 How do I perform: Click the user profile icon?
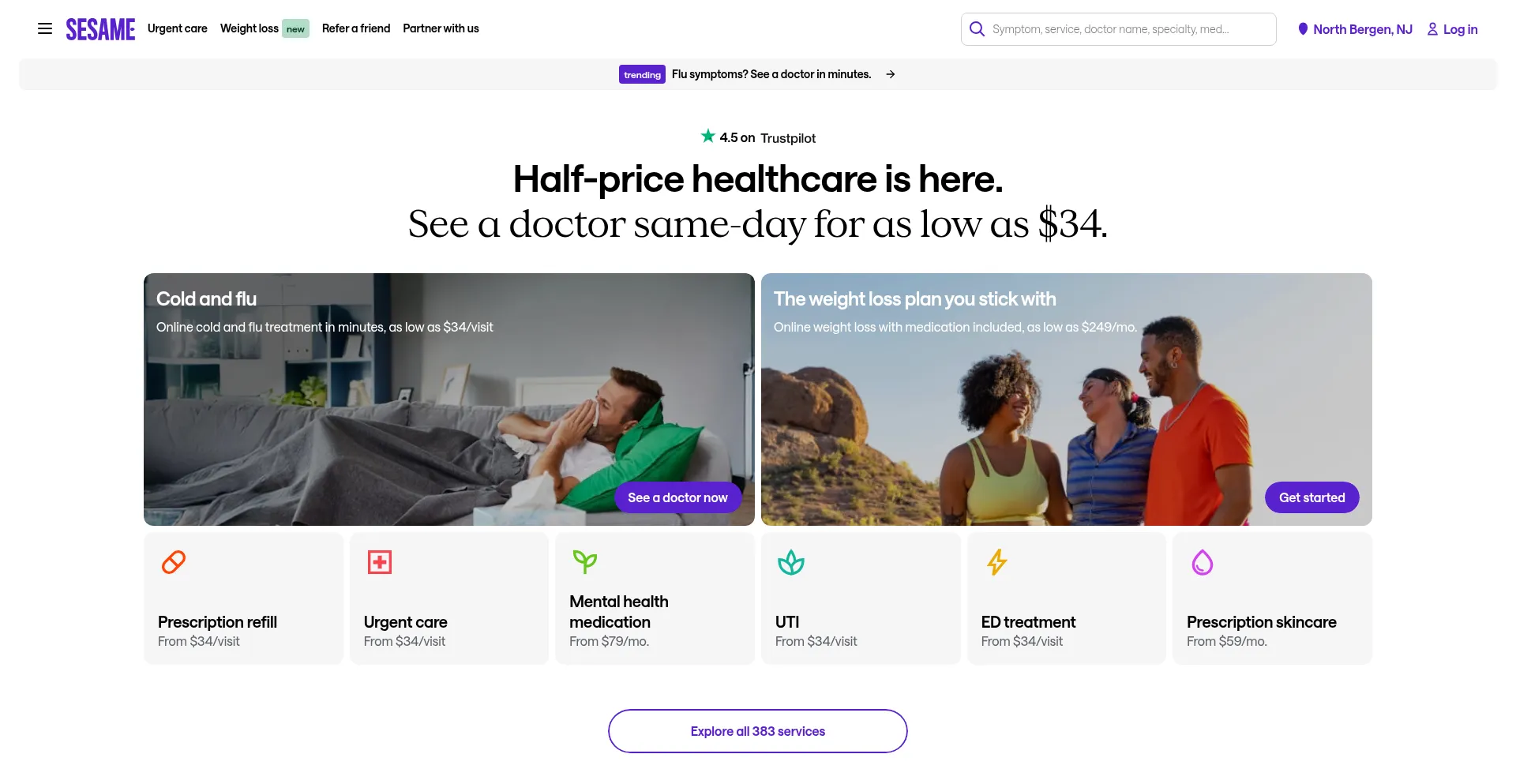pos(1432,29)
